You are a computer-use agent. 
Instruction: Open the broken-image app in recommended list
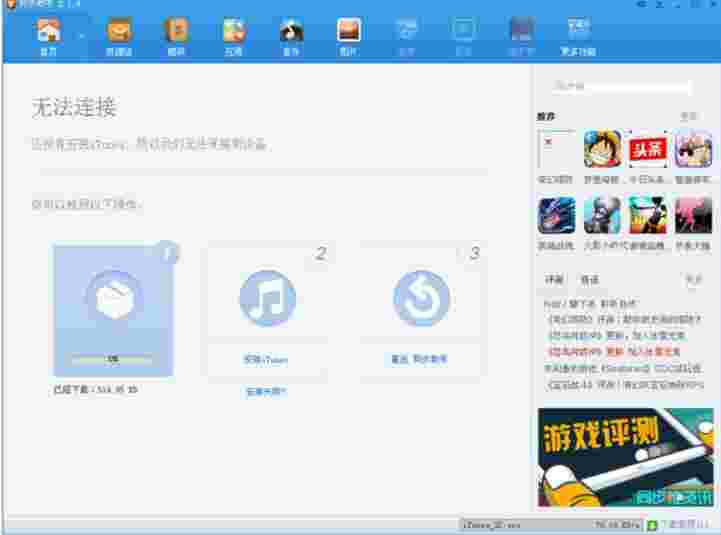click(556, 150)
